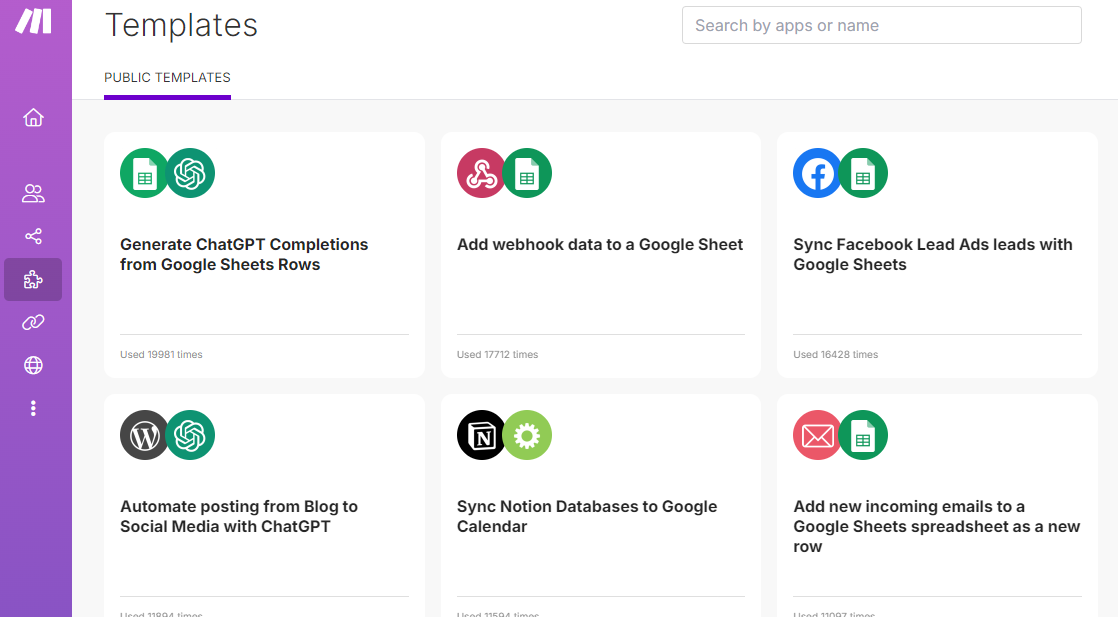Click the Facebook icon on Lead Ads card
Image resolution: width=1118 pixels, height=617 pixels.
tap(817, 174)
